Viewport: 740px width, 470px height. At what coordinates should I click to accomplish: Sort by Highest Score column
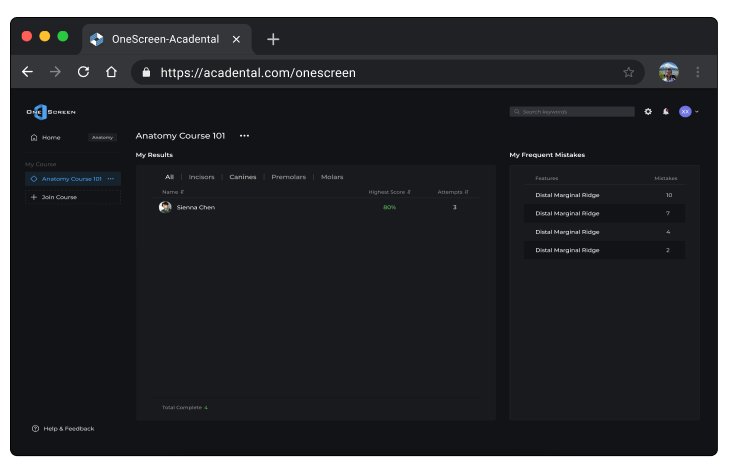coord(390,193)
